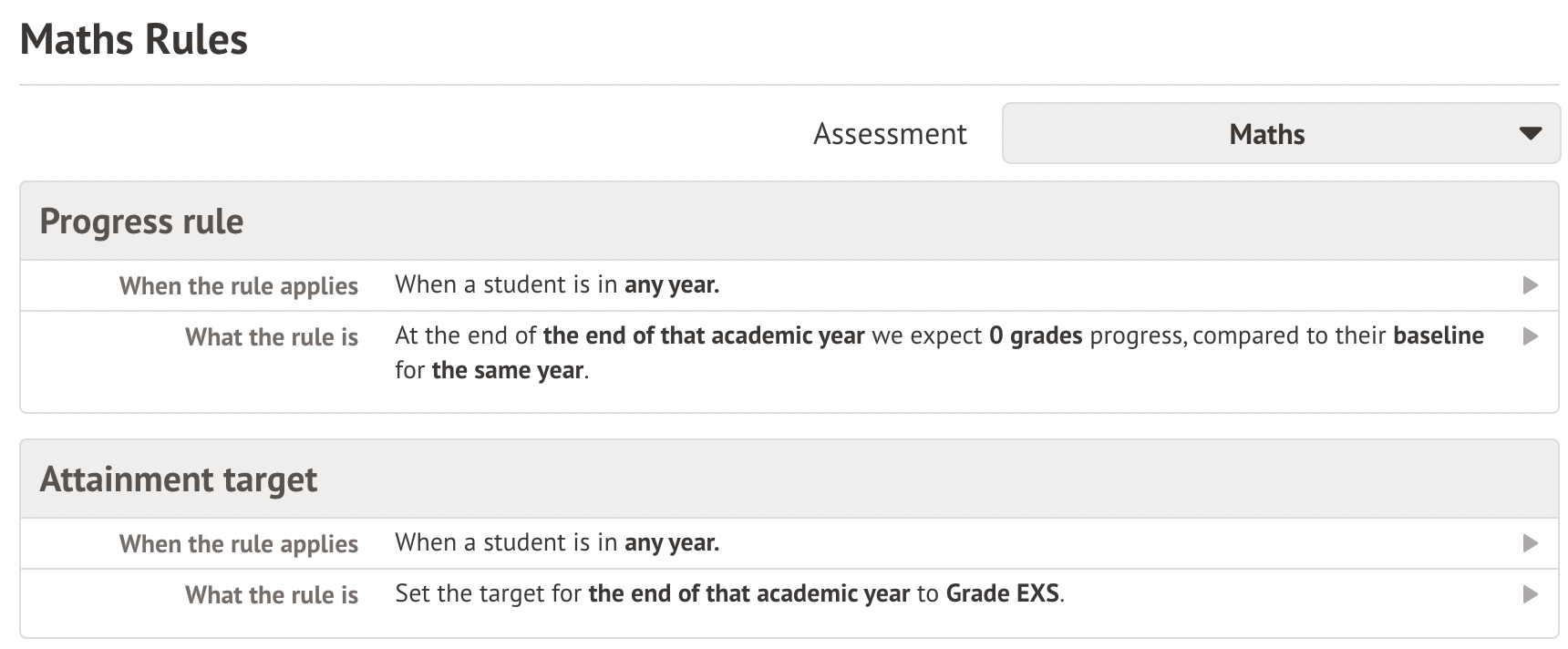Click the bold 'baseline' text in Progress rule

point(1438,336)
